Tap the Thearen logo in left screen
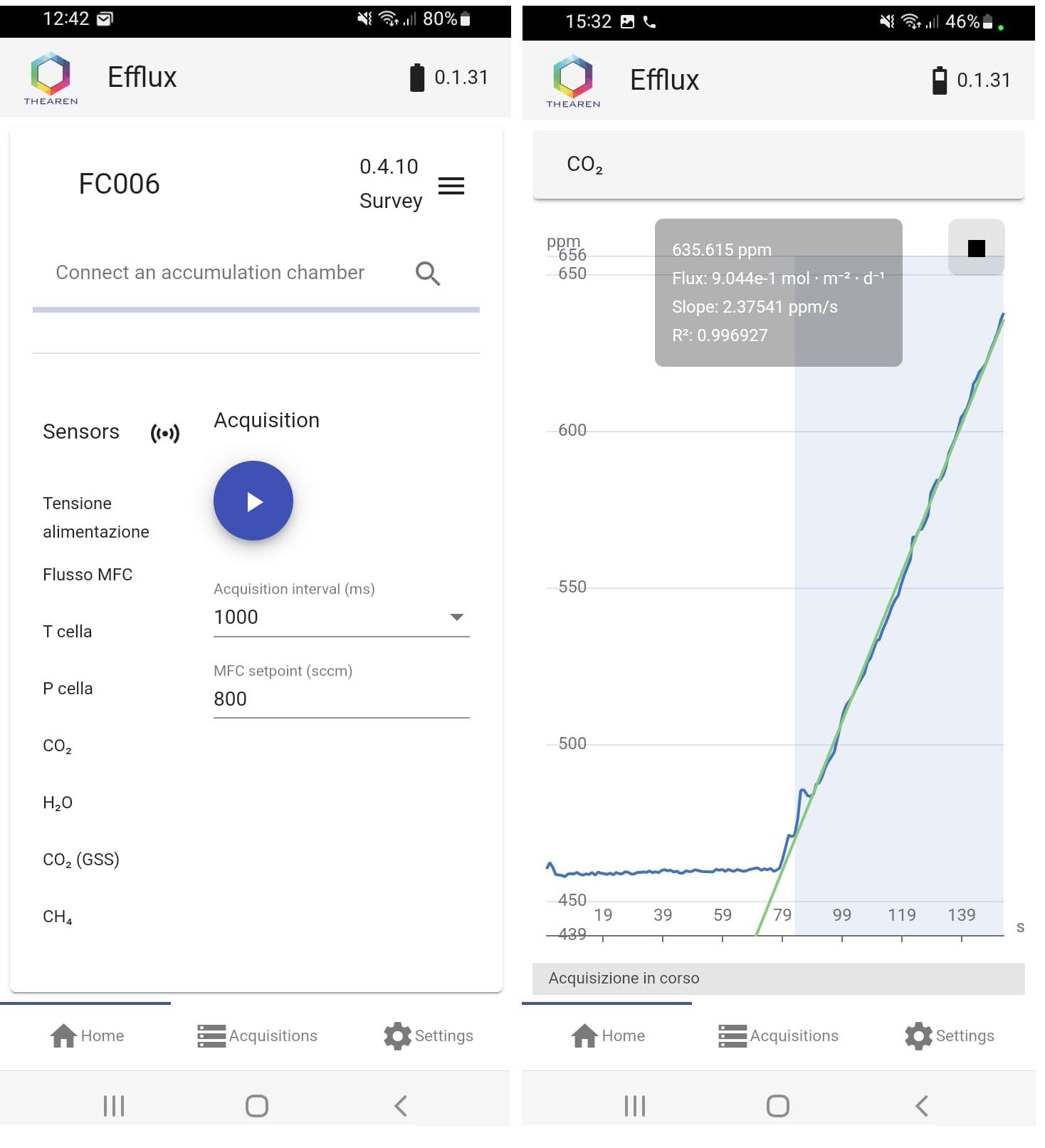 [x=51, y=78]
